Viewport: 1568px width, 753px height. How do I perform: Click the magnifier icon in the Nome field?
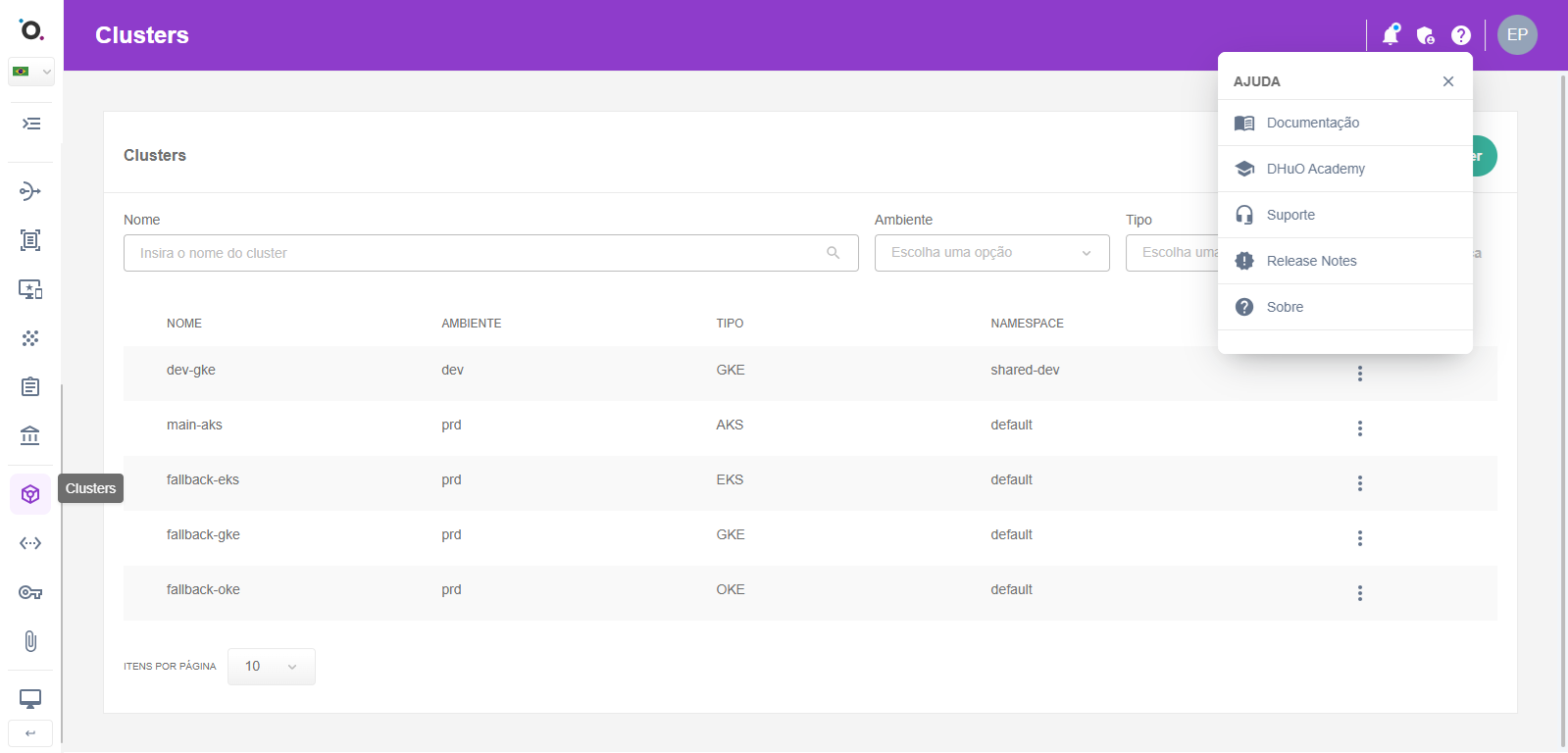pyautogui.click(x=834, y=253)
